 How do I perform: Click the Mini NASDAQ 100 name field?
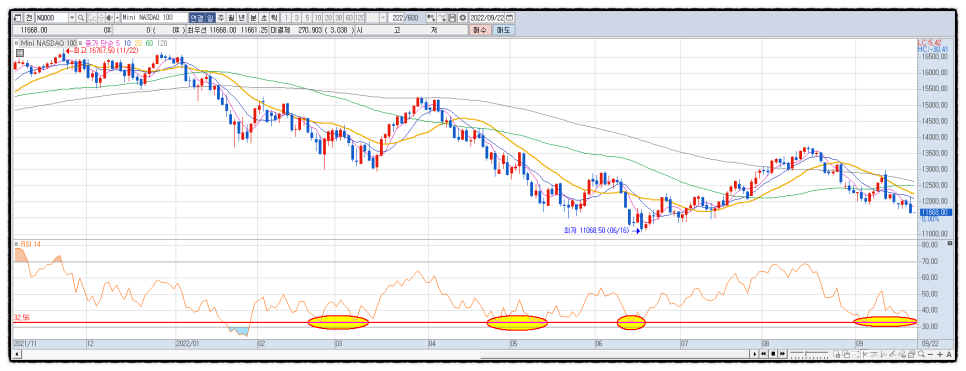click(x=155, y=17)
